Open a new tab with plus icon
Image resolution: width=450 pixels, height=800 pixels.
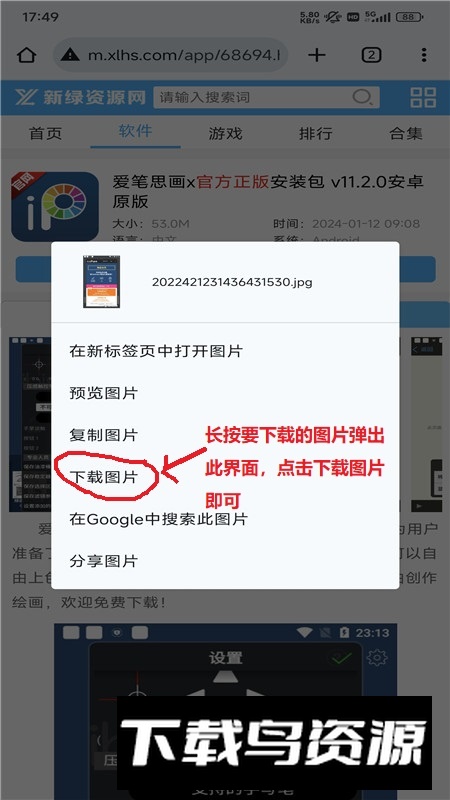[x=317, y=55]
